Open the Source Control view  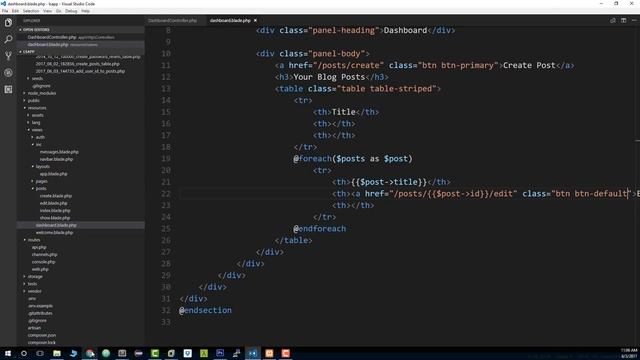pyautogui.click(x=8, y=56)
